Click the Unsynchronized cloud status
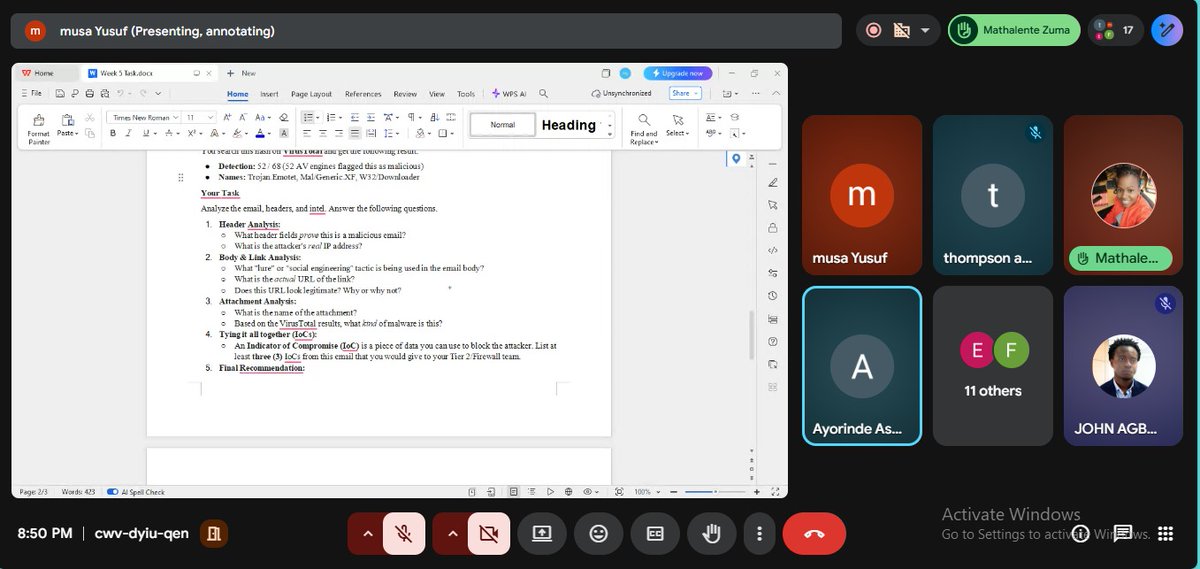This screenshot has width=1200, height=569. 621,93
